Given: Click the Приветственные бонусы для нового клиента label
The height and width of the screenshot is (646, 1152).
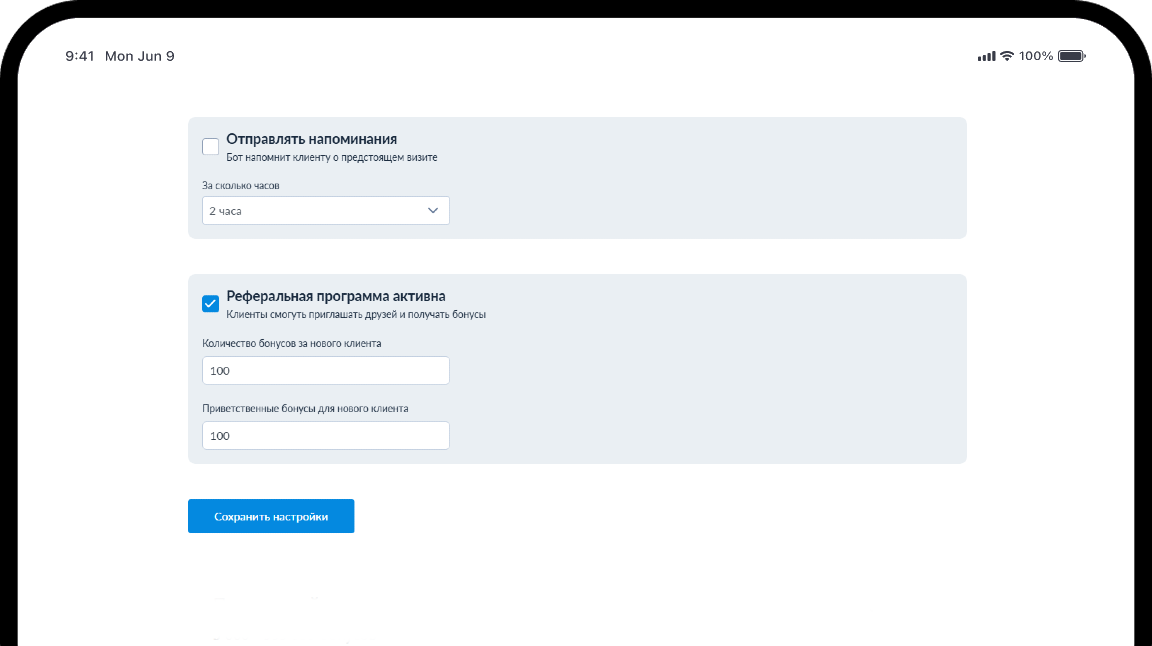Looking at the screenshot, I should click(x=305, y=408).
